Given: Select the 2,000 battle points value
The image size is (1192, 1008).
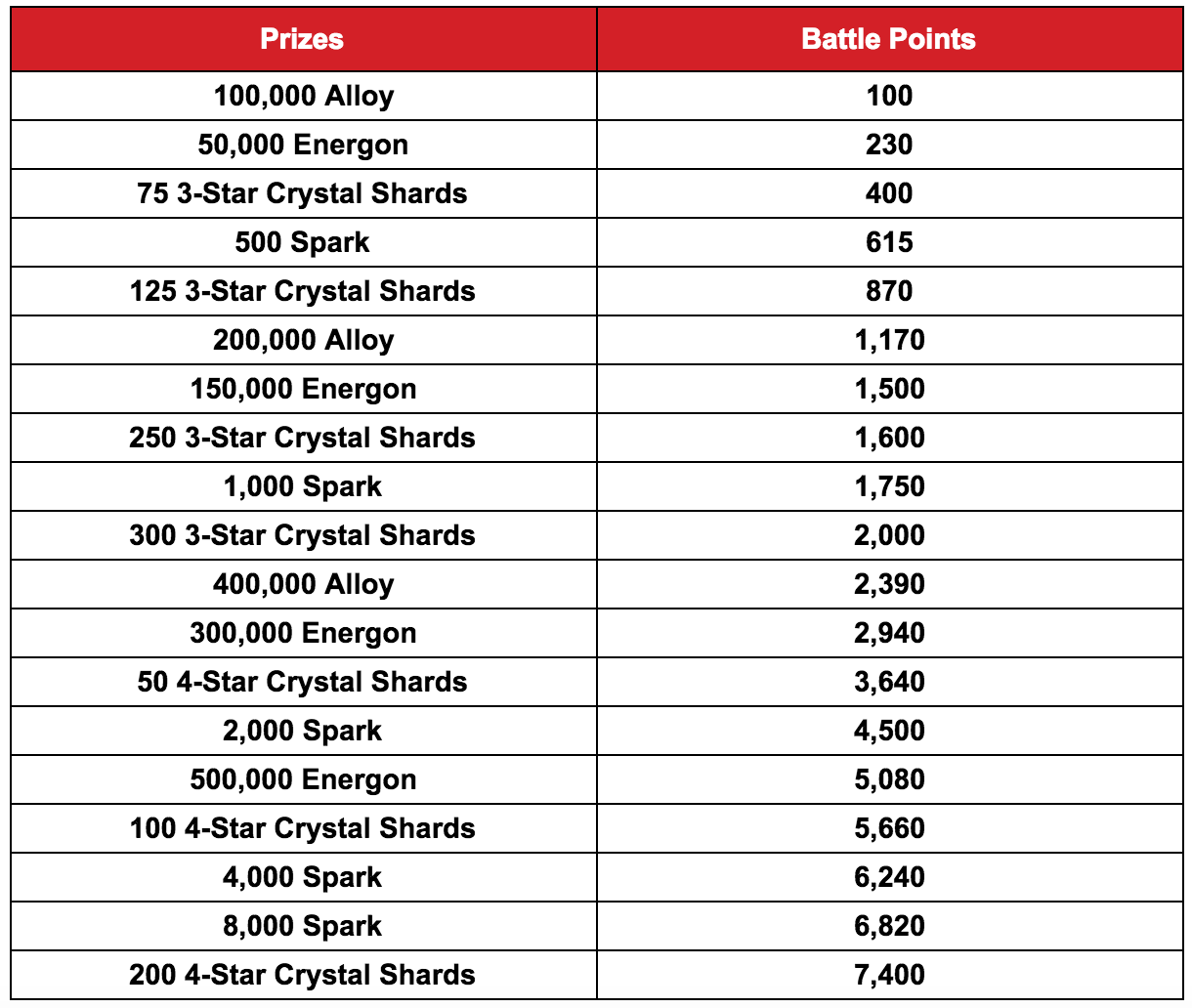Looking at the screenshot, I should (x=889, y=535).
